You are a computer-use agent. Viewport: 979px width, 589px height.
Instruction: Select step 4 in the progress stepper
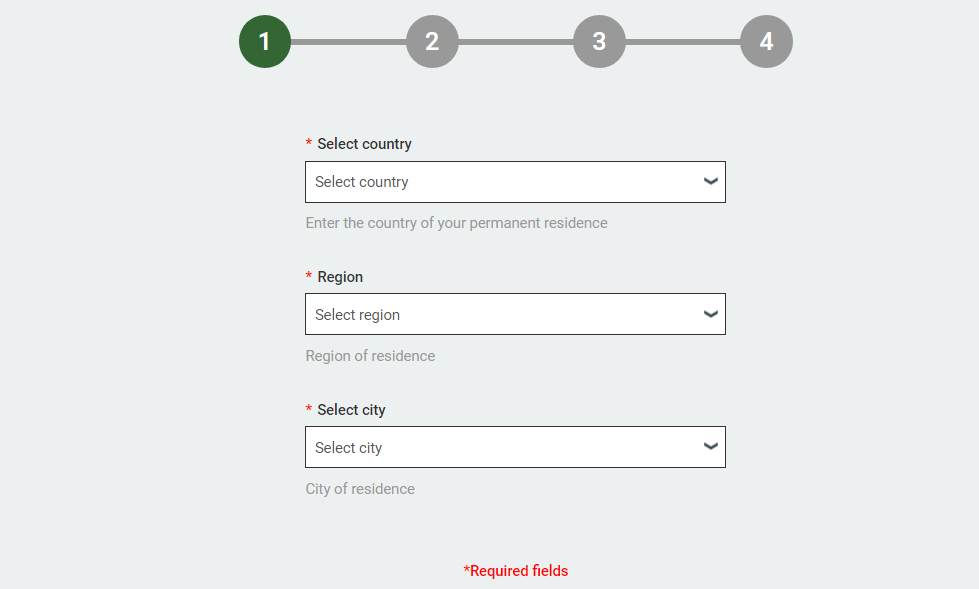tap(766, 42)
